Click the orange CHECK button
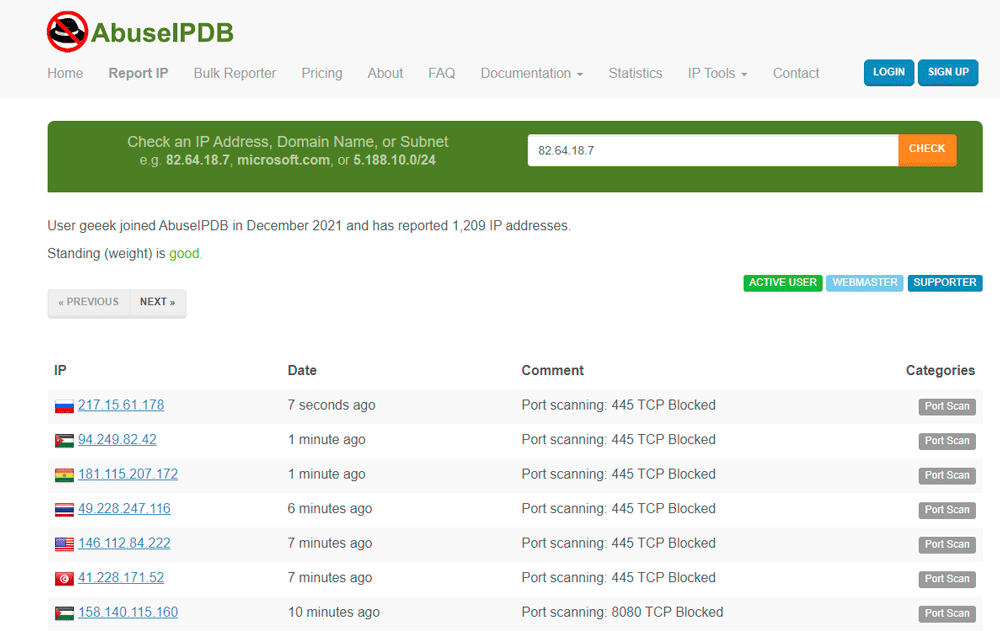 (x=927, y=149)
